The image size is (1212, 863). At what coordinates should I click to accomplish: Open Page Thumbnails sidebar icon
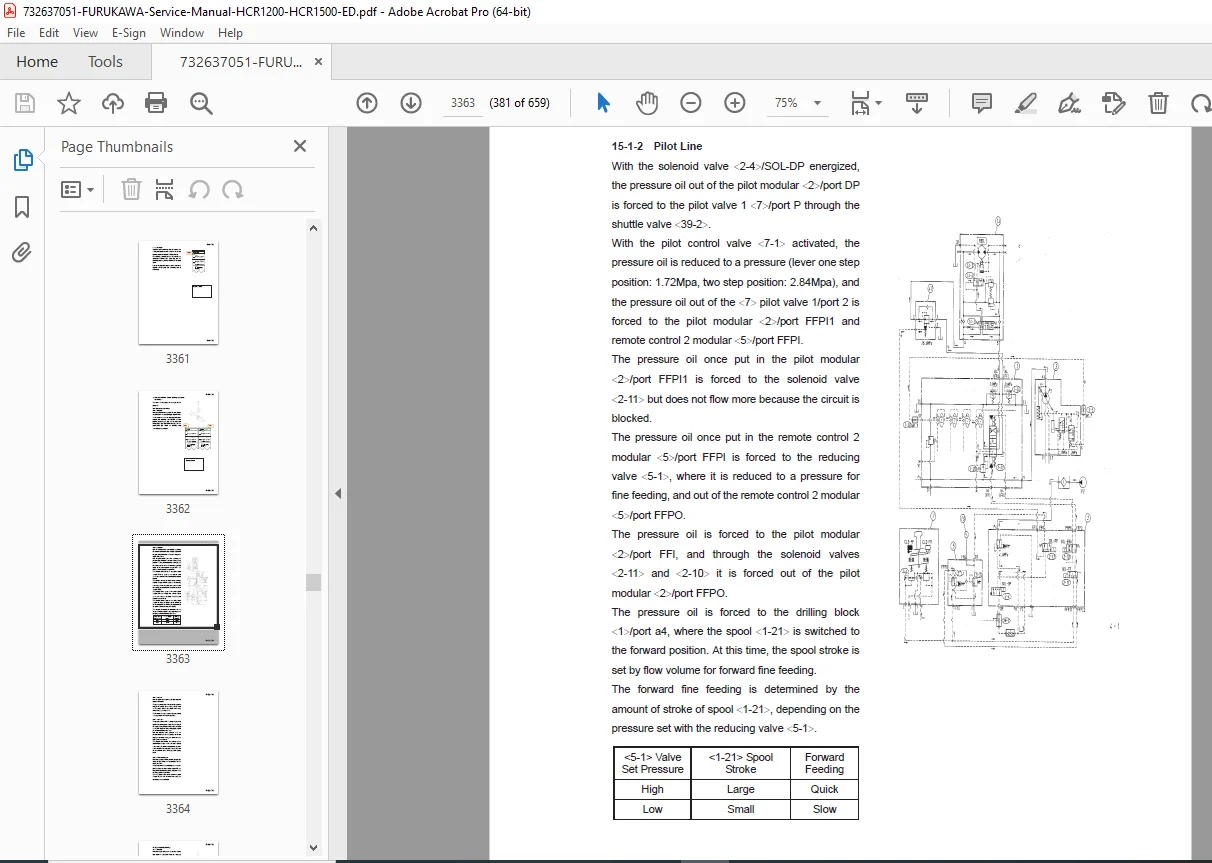click(22, 160)
